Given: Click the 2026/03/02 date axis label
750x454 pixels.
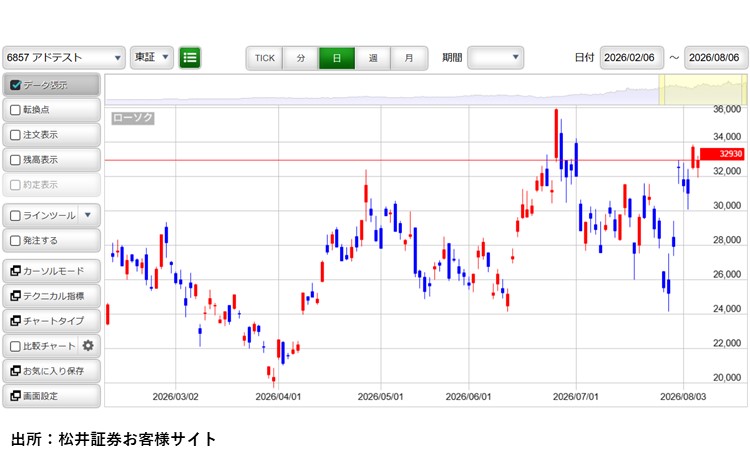Looking at the screenshot, I should point(176,397).
